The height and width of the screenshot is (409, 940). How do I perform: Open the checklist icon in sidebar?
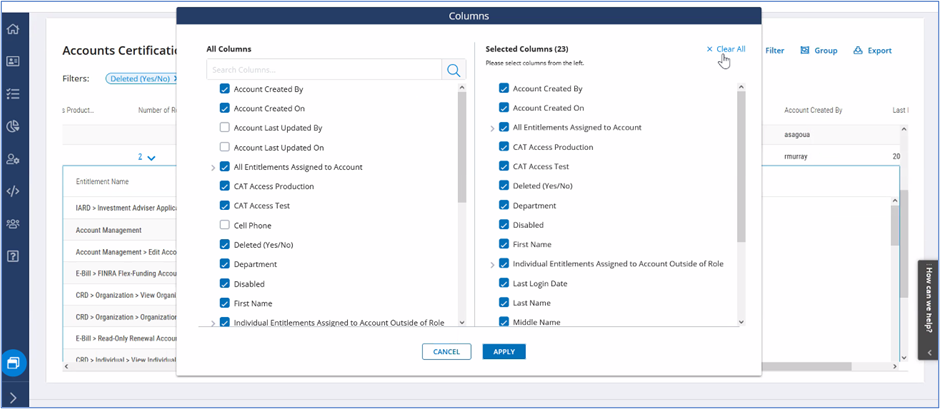point(13,94)
